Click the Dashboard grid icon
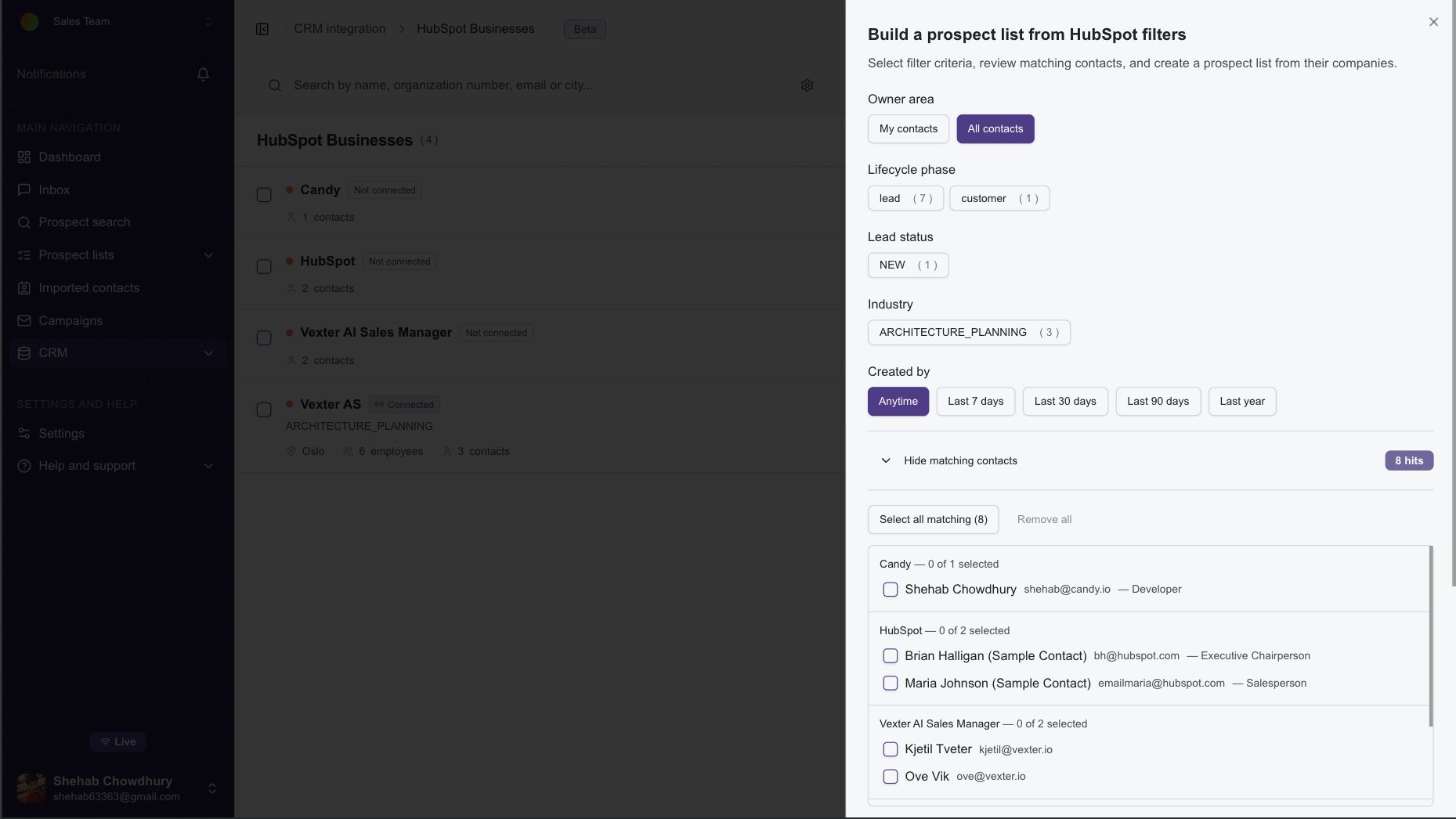1456x819 pixels. tap(24, 157)
